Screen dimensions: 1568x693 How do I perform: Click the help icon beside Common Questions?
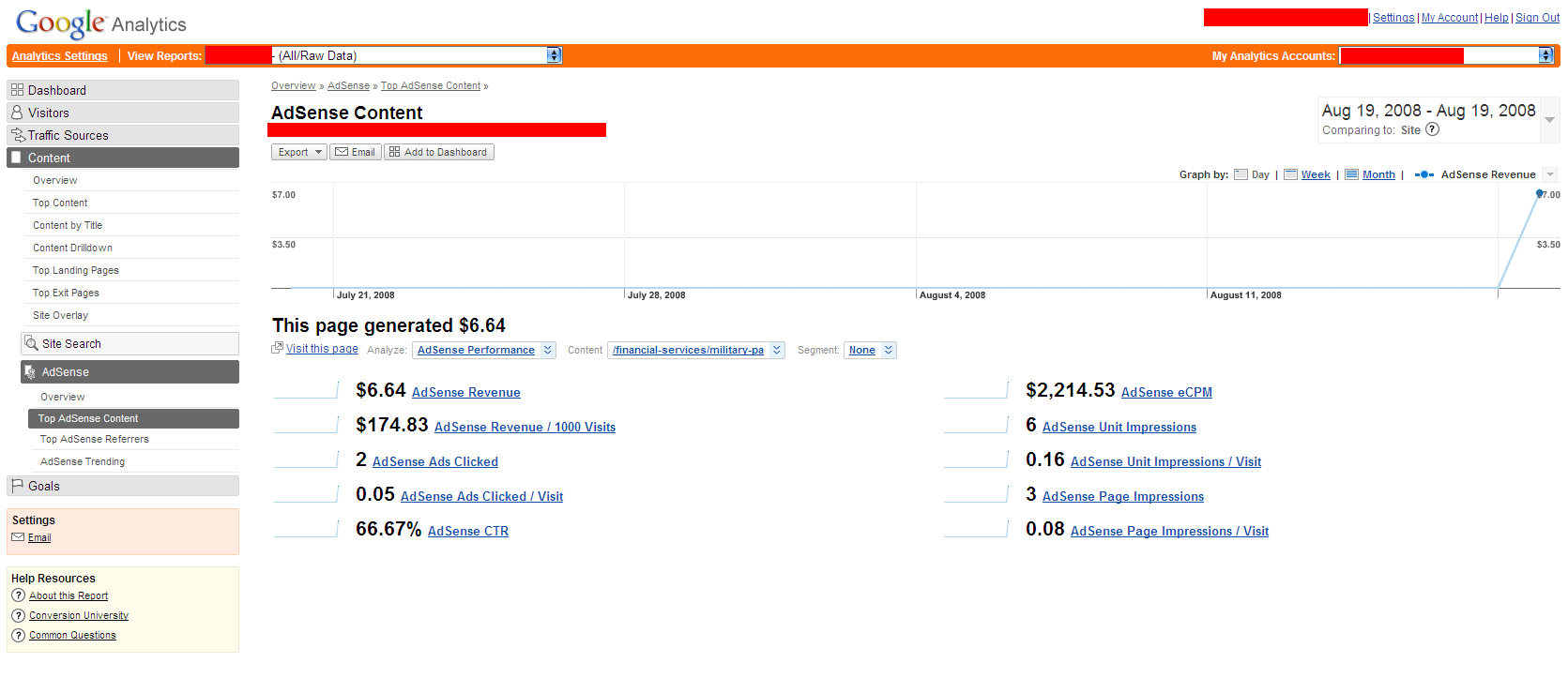(18, 635)
